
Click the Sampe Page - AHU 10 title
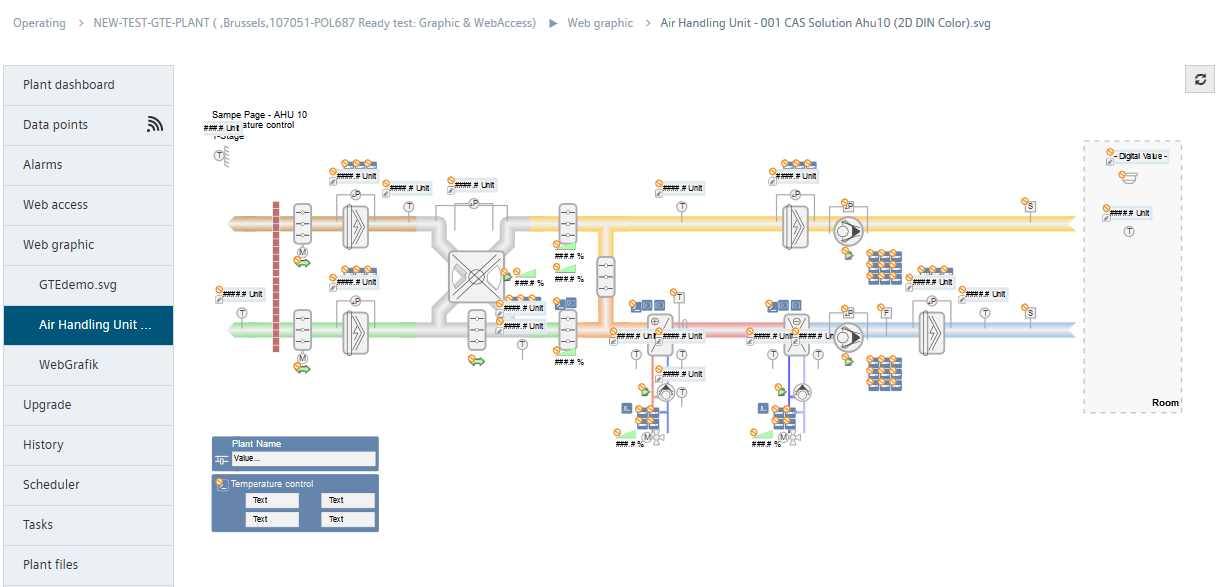click(x=259, y=115)
